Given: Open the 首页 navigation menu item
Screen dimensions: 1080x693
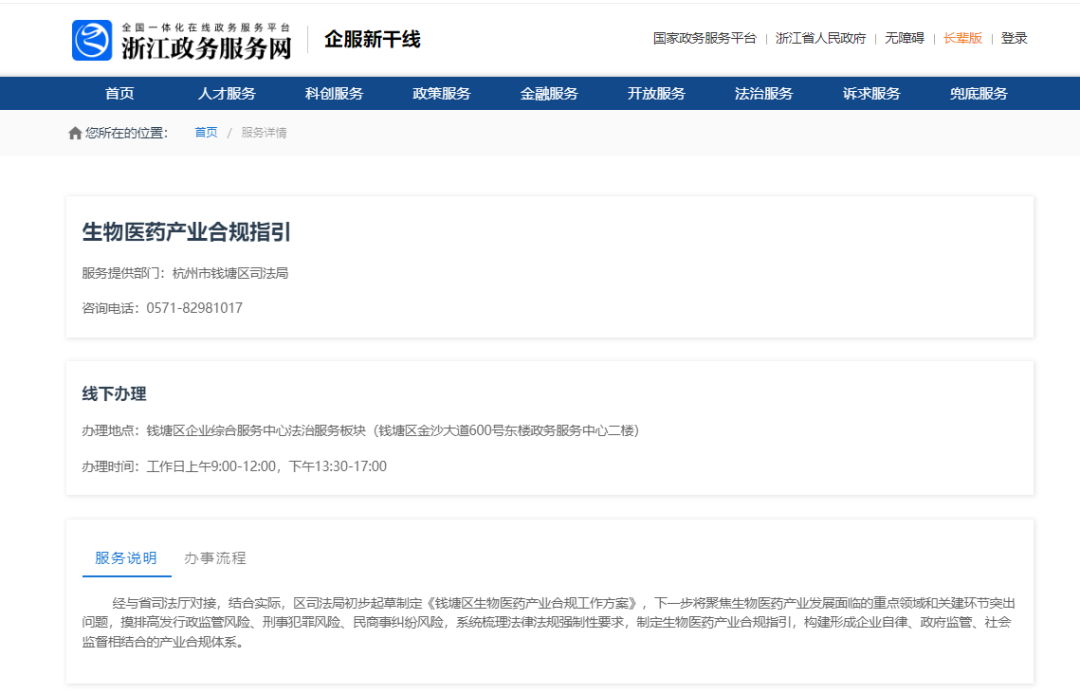Looking at the screenshot, I should [x=119, y=94].
